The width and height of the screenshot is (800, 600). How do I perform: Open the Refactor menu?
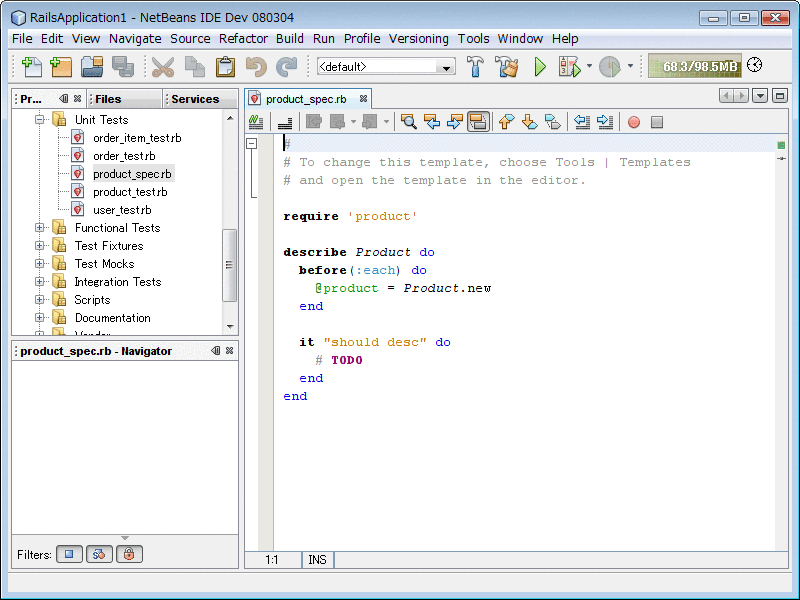click(x=243, y=39)
